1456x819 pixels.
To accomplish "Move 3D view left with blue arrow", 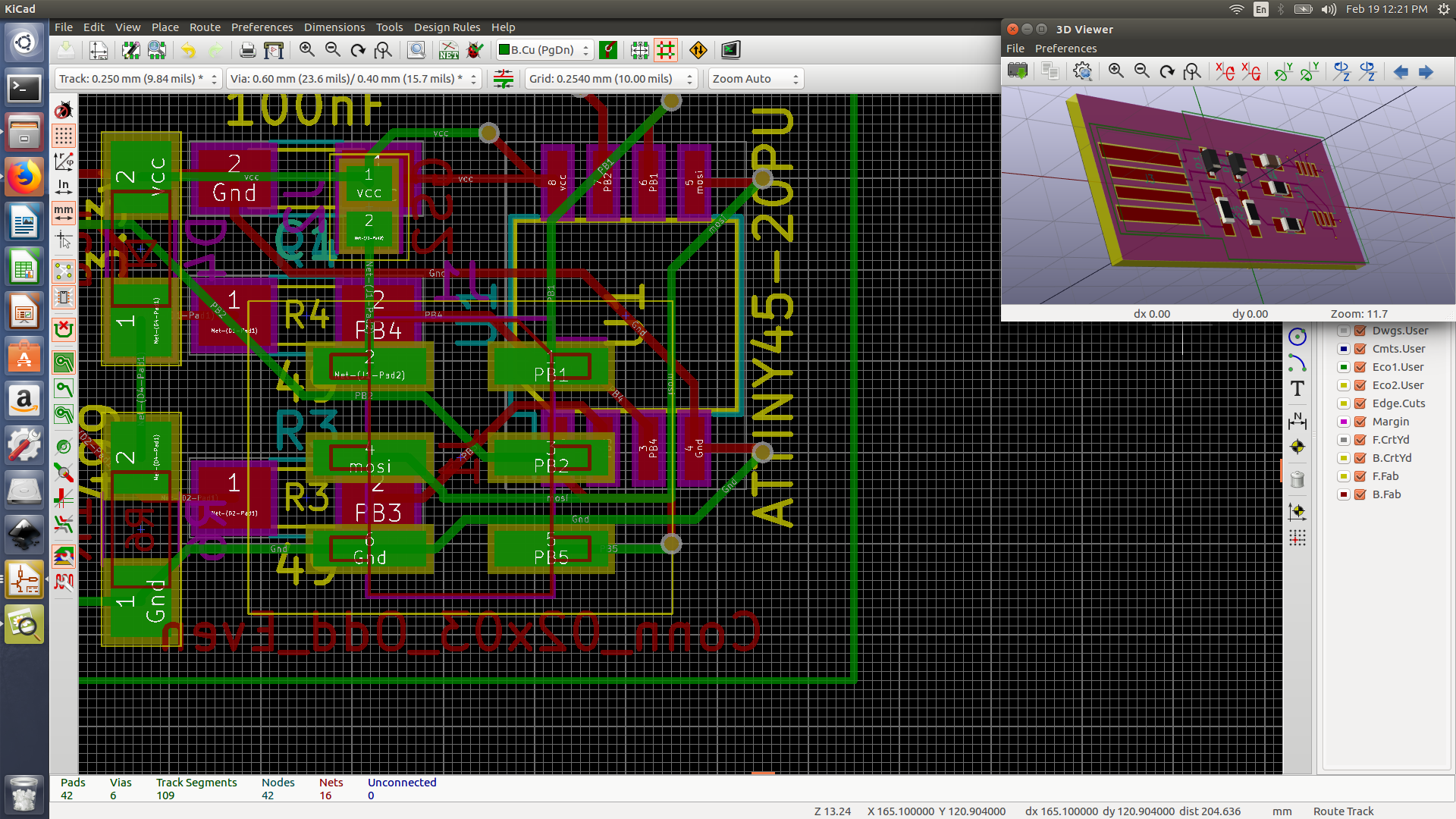I will (x=1401, y=71).
